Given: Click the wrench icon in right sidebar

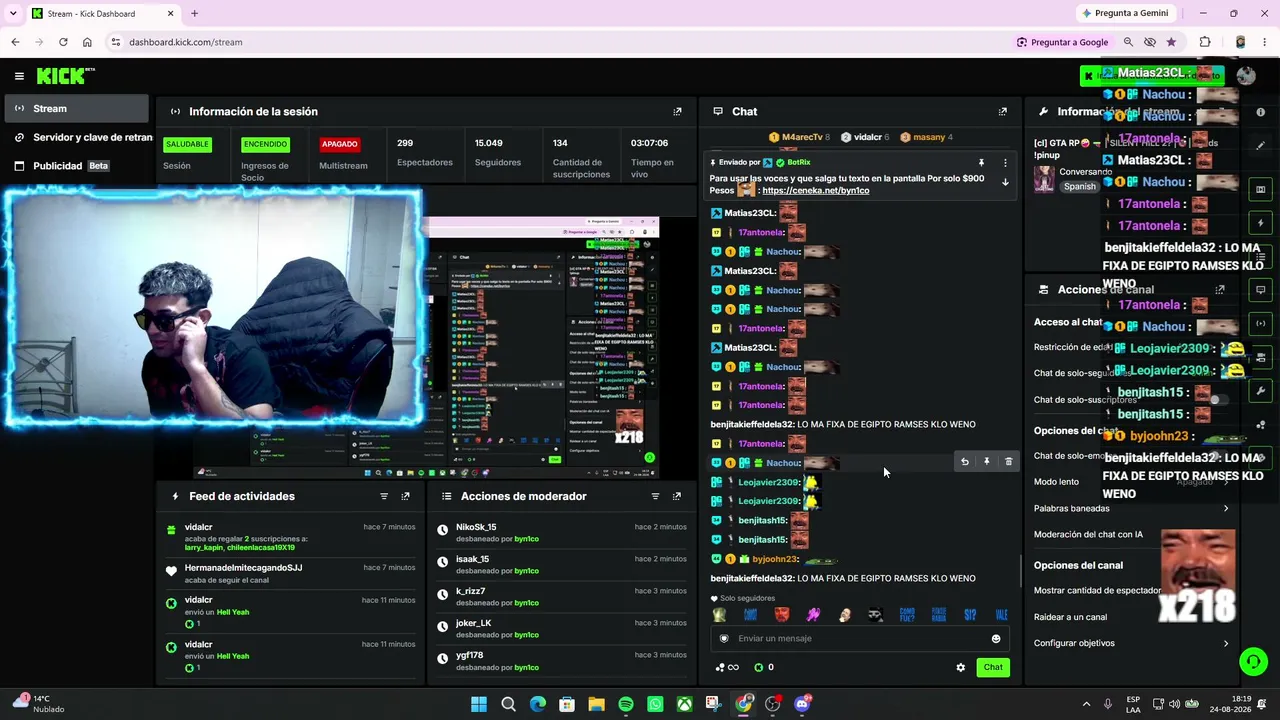Looking at the screenshot, I should pos(1260,391).
